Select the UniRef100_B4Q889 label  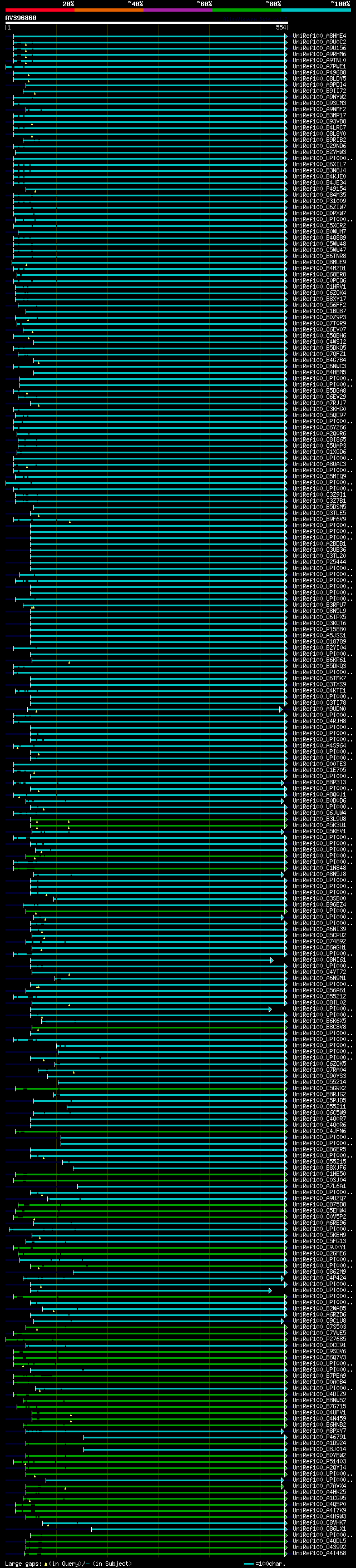(319, 238)
